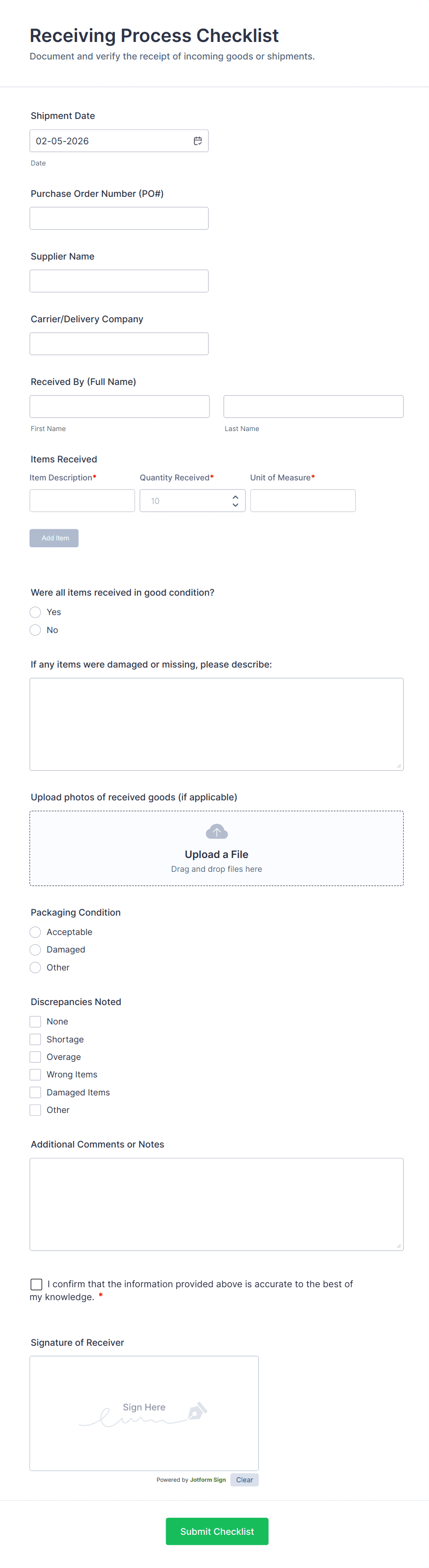Image resolution: width=429 pixels, height=1568 pixels.
Task: Click the Item Description input box
Action: [82, 500]
